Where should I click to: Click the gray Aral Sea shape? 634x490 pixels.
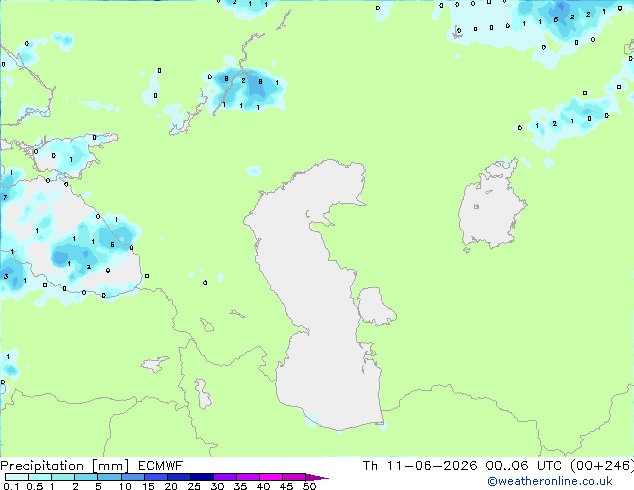tap(491, 206)
